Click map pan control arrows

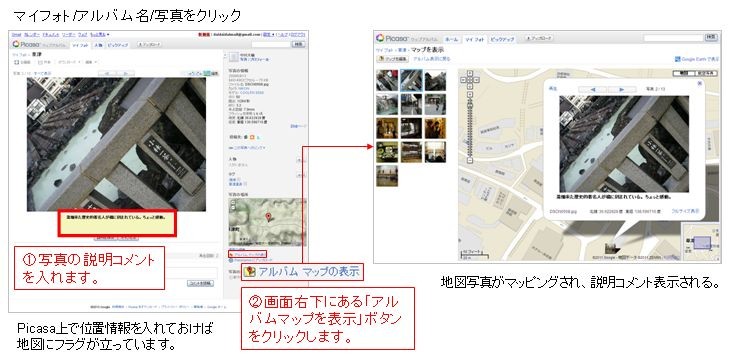(x=470, y=79)
